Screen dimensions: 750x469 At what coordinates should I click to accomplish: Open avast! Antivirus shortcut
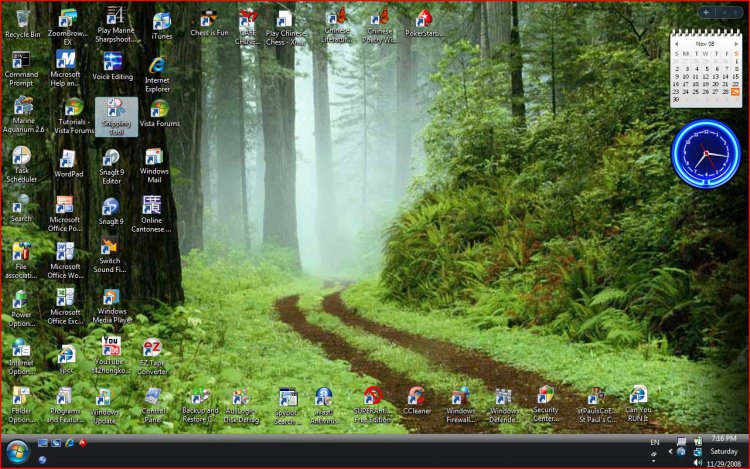[x=324, y=406]
